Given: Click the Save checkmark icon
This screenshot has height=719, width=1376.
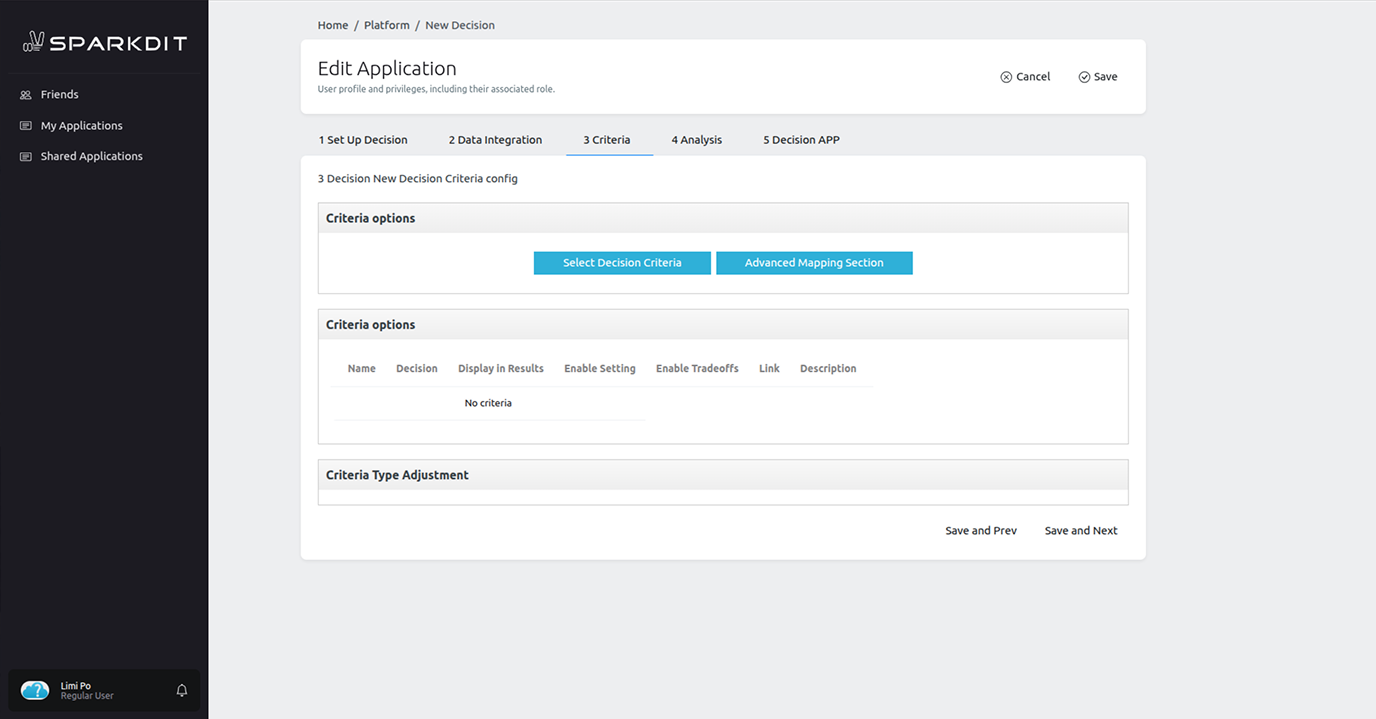Looking at the screenshot, I should (1083, 76).
